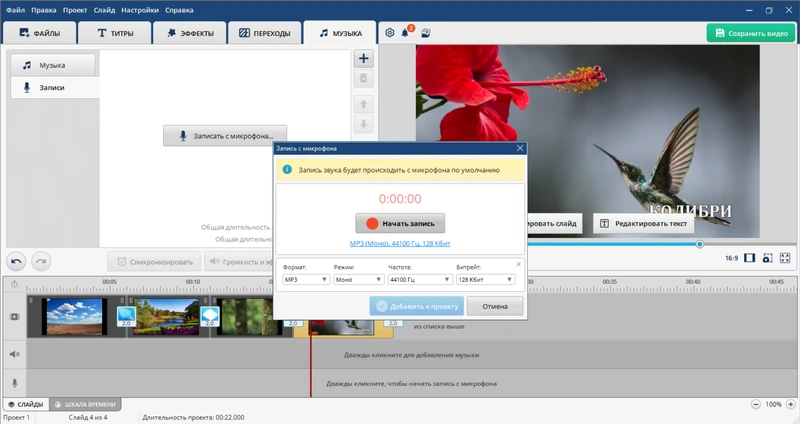This screenshot has width=800, height=424.
Task: Open notifications bell icon
Action: [406, 33]
